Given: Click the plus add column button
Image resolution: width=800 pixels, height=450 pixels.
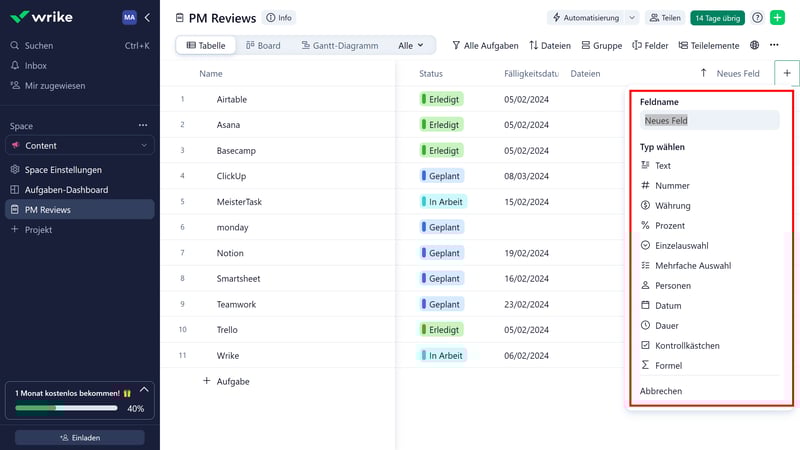Looking at the screenshot, I should click(787, 73).
